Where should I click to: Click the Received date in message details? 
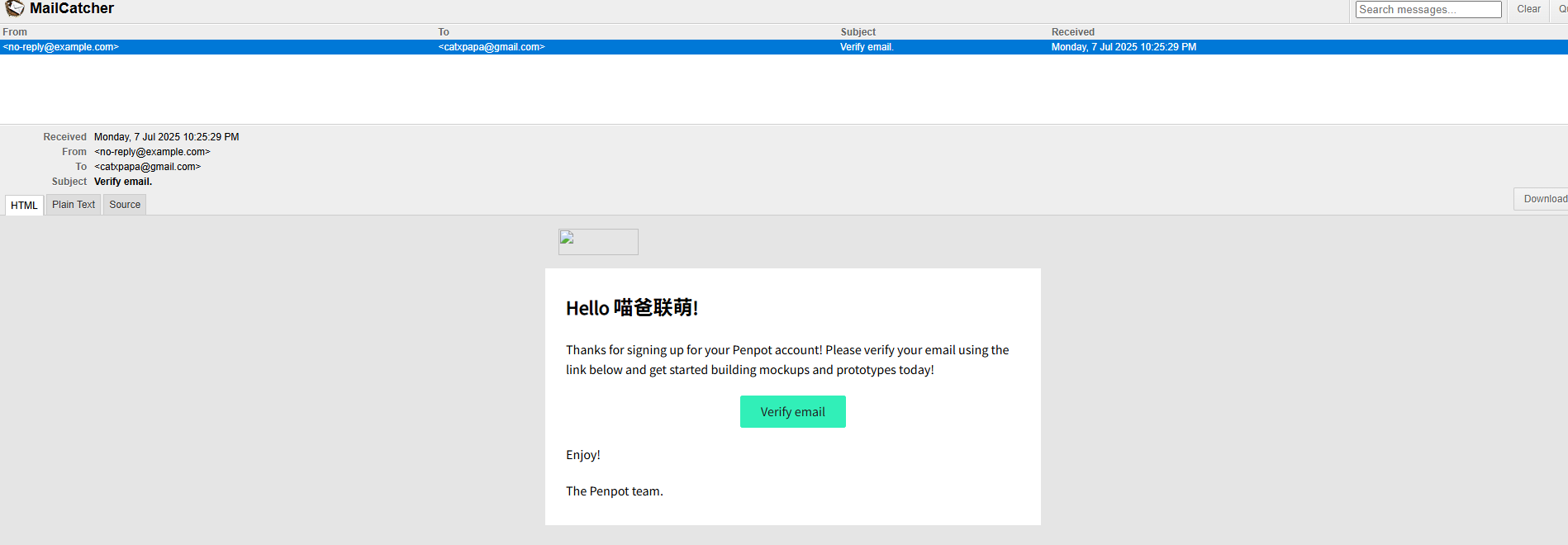click(x=167, y=137)
